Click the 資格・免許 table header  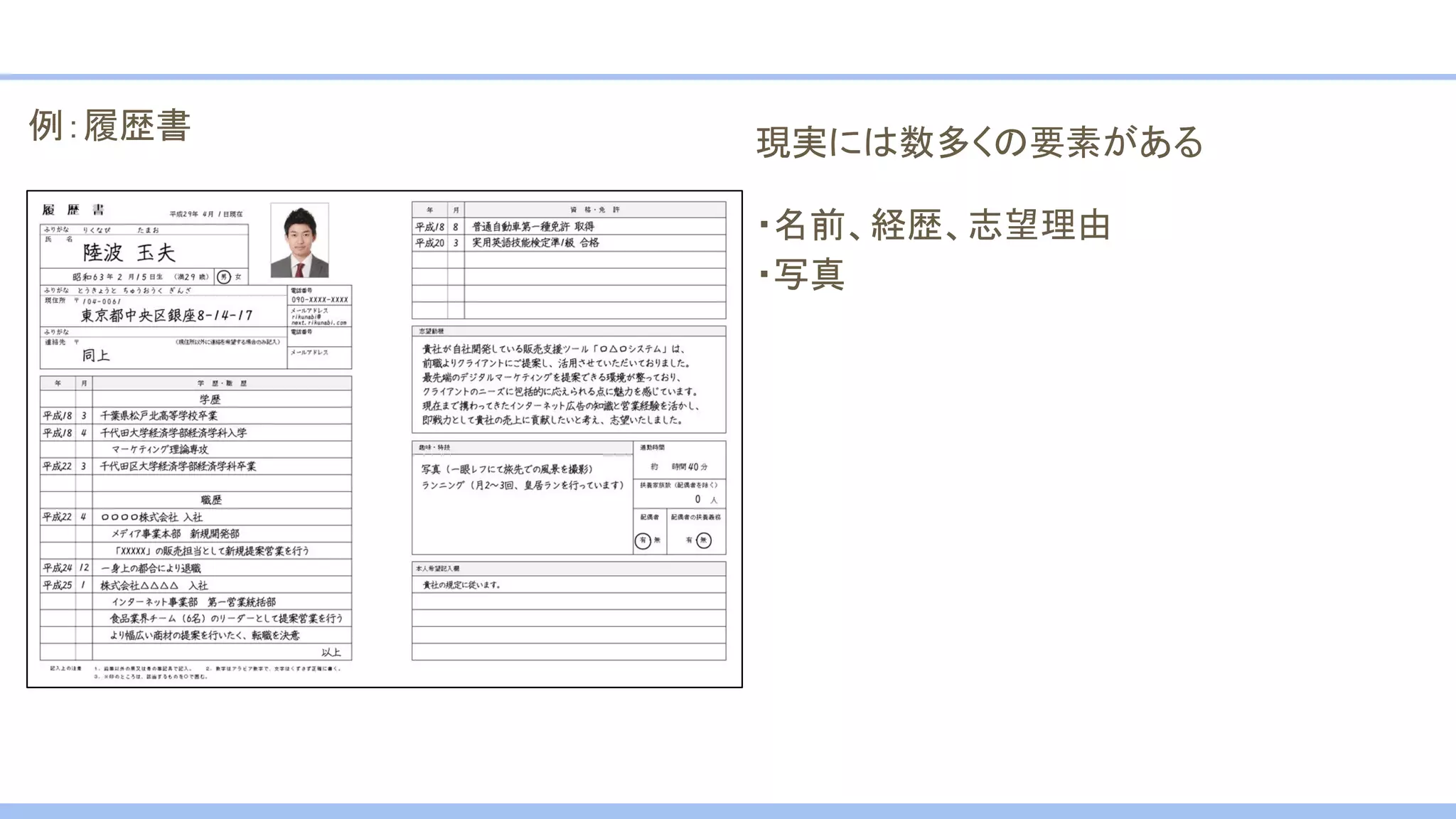594,210
